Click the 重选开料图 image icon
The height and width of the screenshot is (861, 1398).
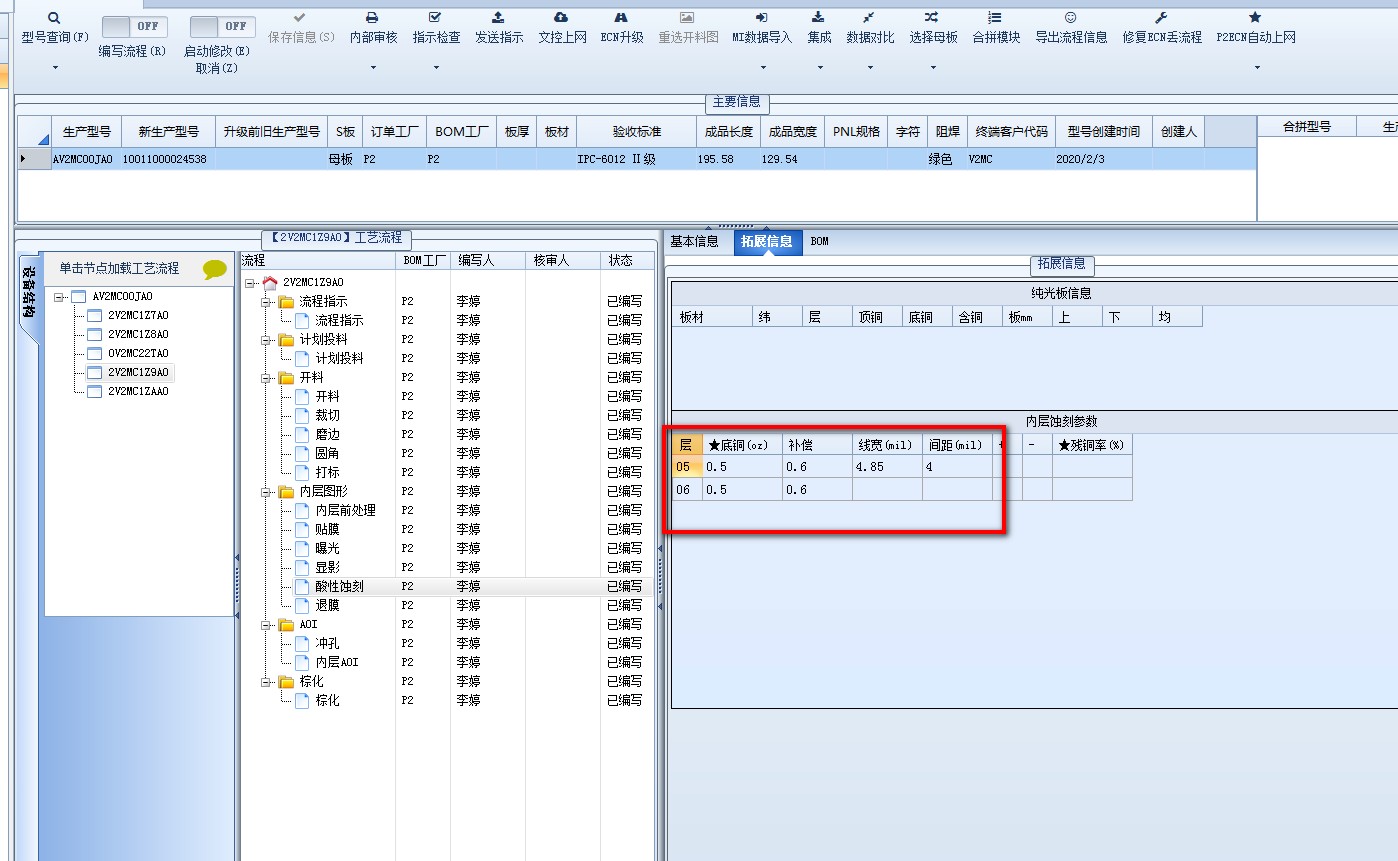click(x=688, y=18)
